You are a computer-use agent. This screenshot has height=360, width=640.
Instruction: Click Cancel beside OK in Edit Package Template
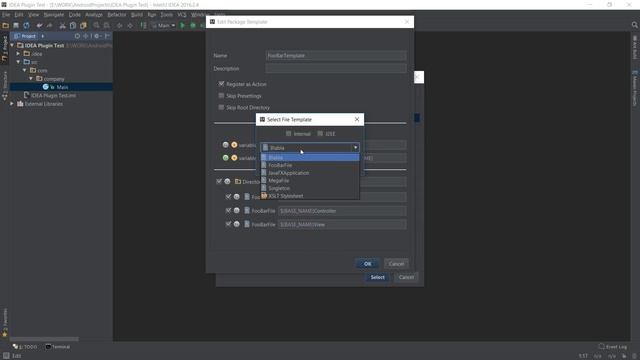coord(396,264)
